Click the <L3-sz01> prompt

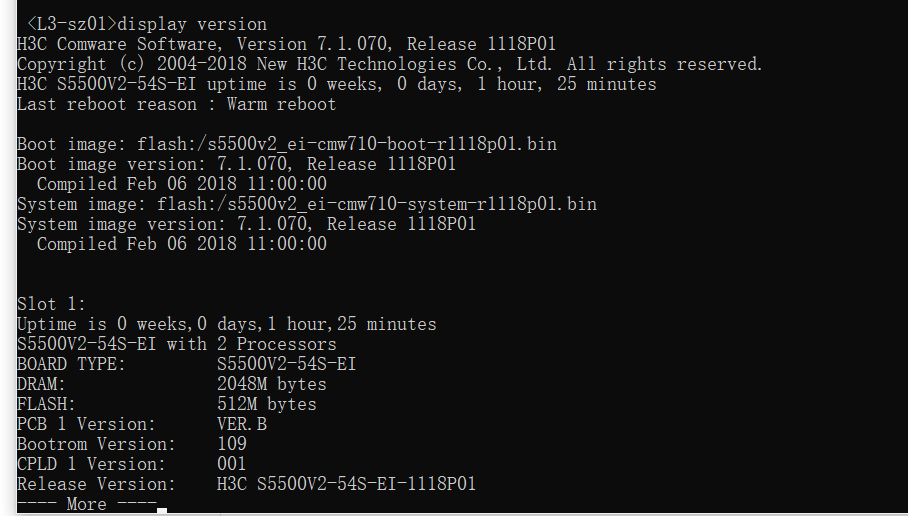[72, 24]
